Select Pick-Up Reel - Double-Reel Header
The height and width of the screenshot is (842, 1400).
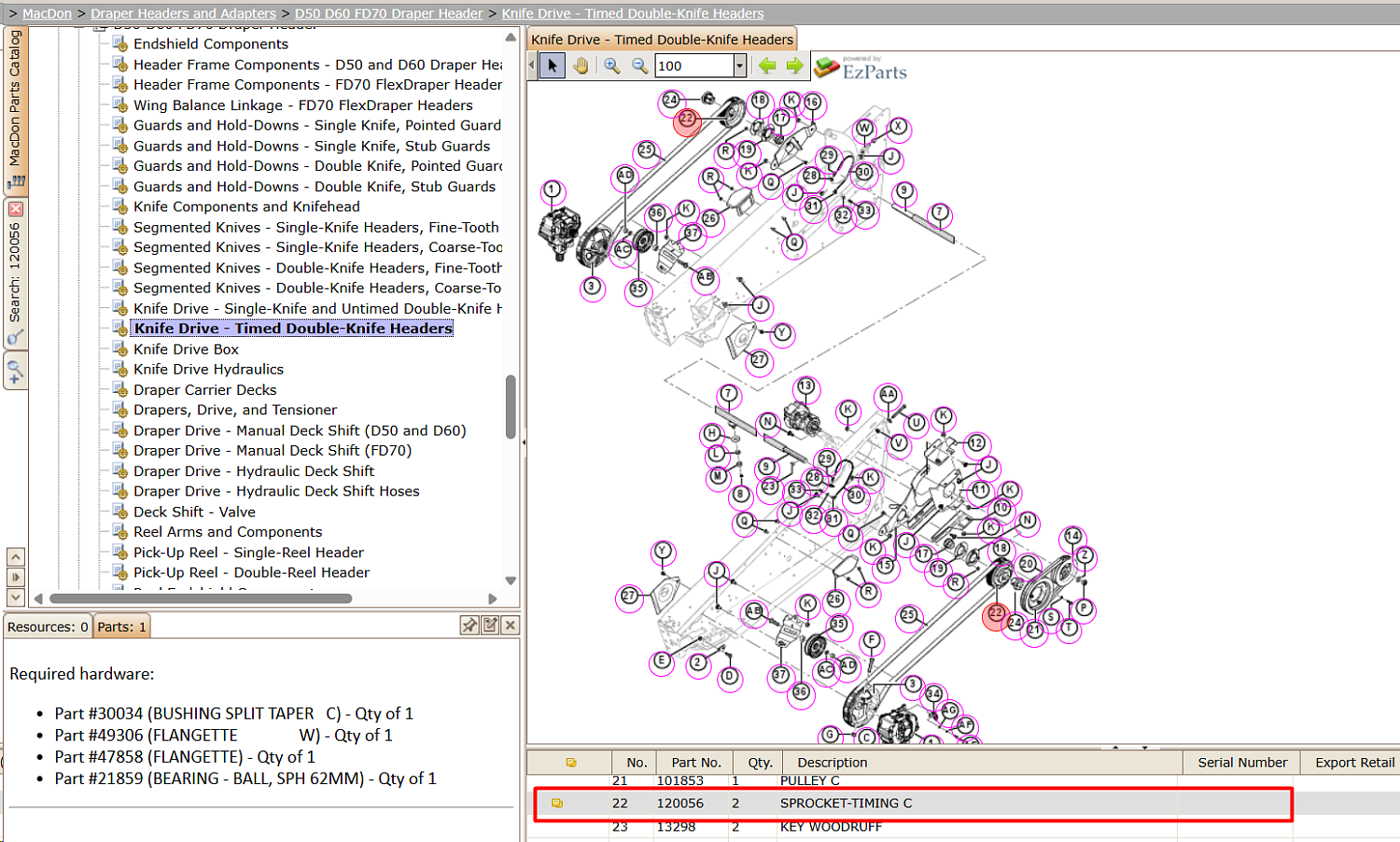coord(251,573)
